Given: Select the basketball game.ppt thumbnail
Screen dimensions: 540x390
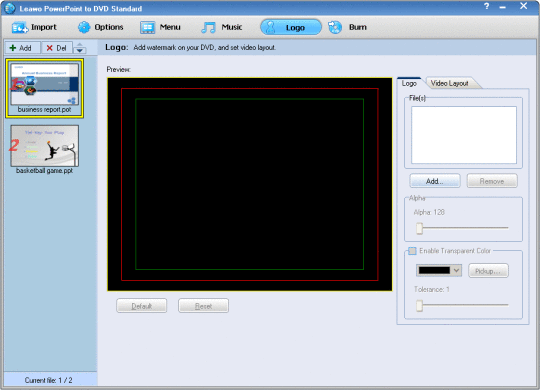Looking at the screenshot, I should 44,146.
